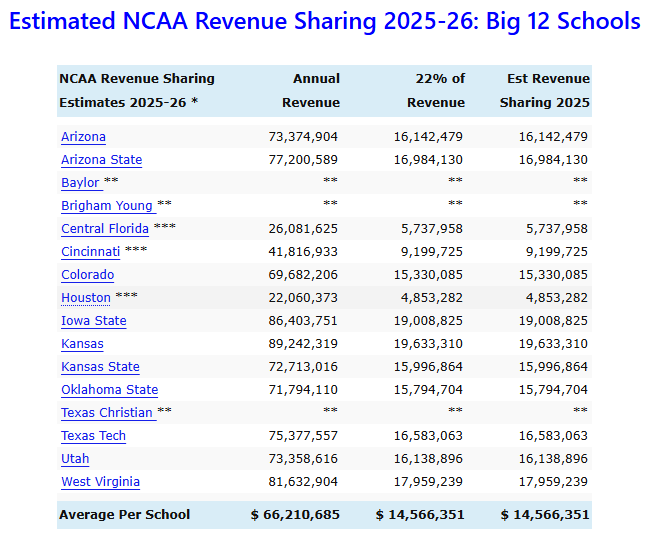650x539 pixels.
Task: Click Kansas 22% value 19,633,310
Action: pyautogui.click(x=428, y=344)
